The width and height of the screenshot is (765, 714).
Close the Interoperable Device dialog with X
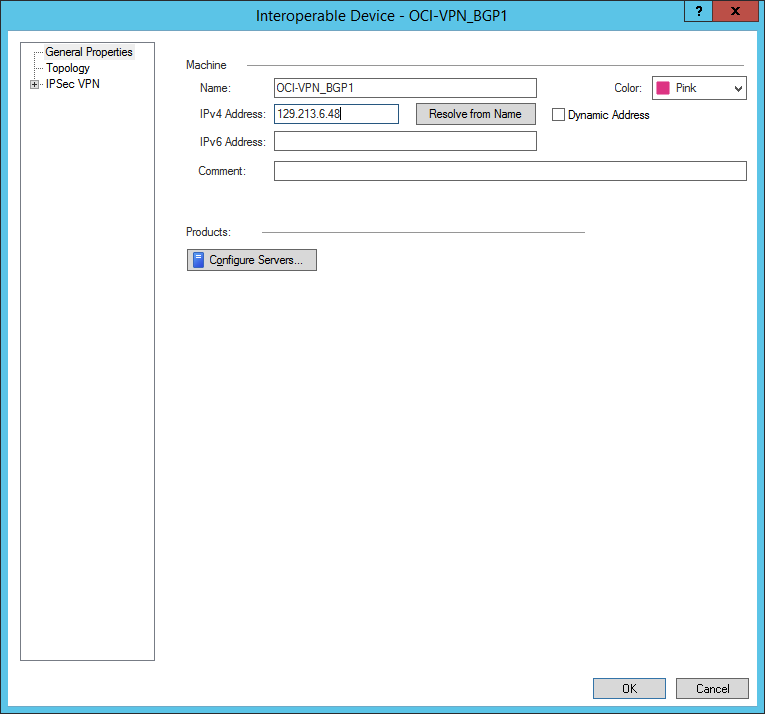[736, 10]
